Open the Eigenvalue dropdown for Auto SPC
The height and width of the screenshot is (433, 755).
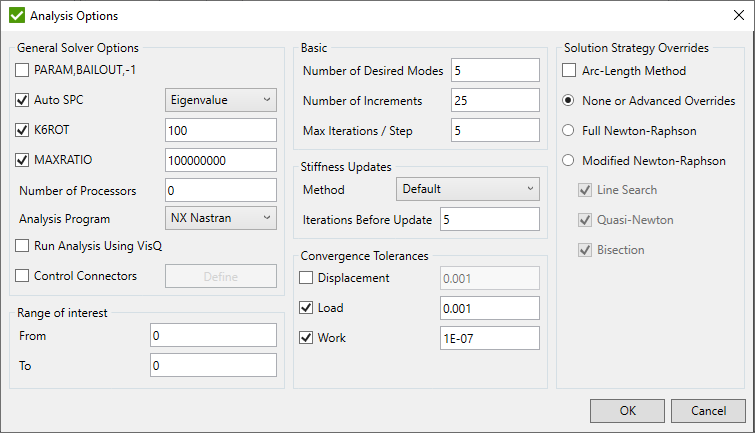pos(220,100)
